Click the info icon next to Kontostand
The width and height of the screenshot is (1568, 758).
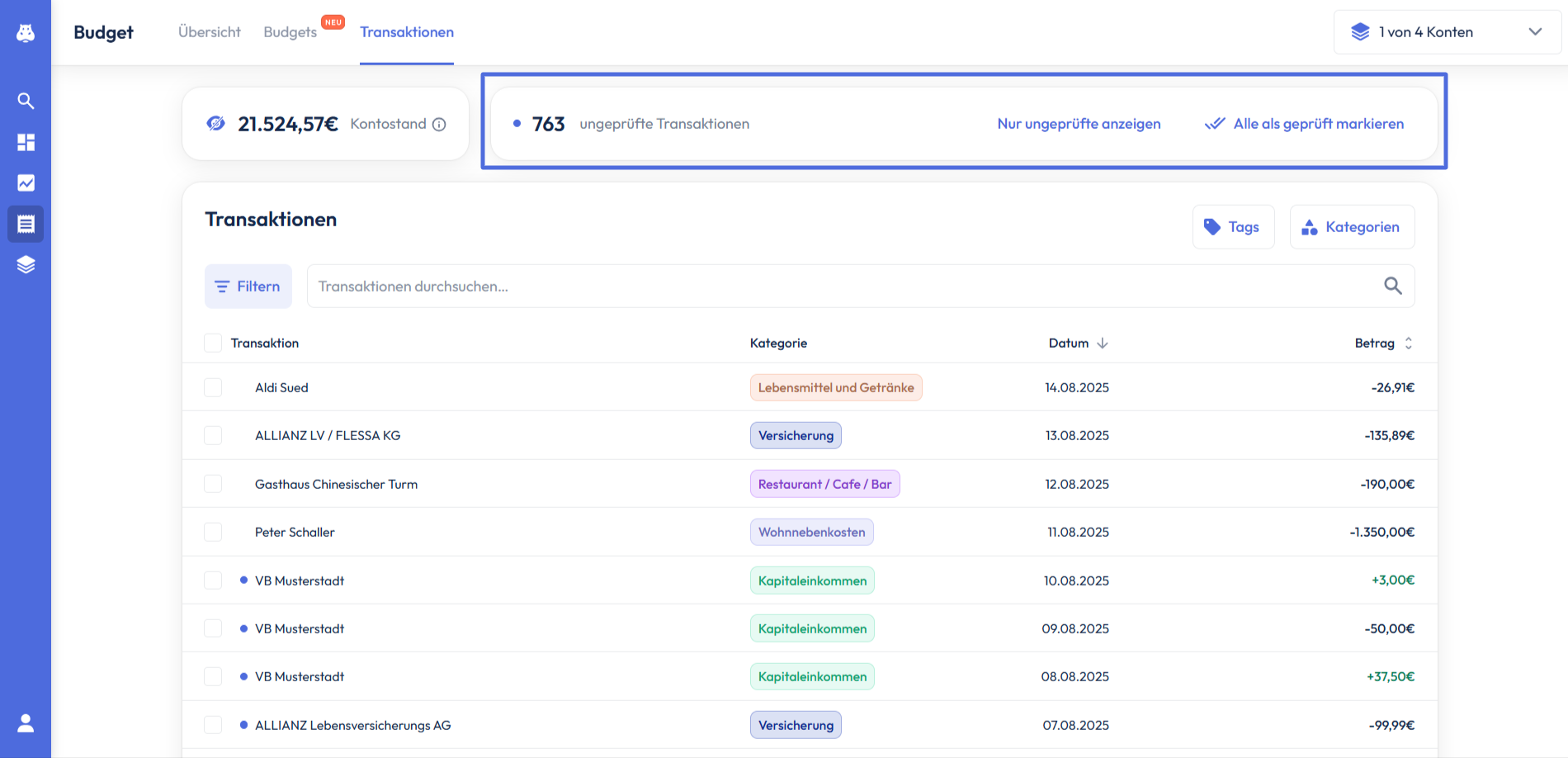pos(439,125)
